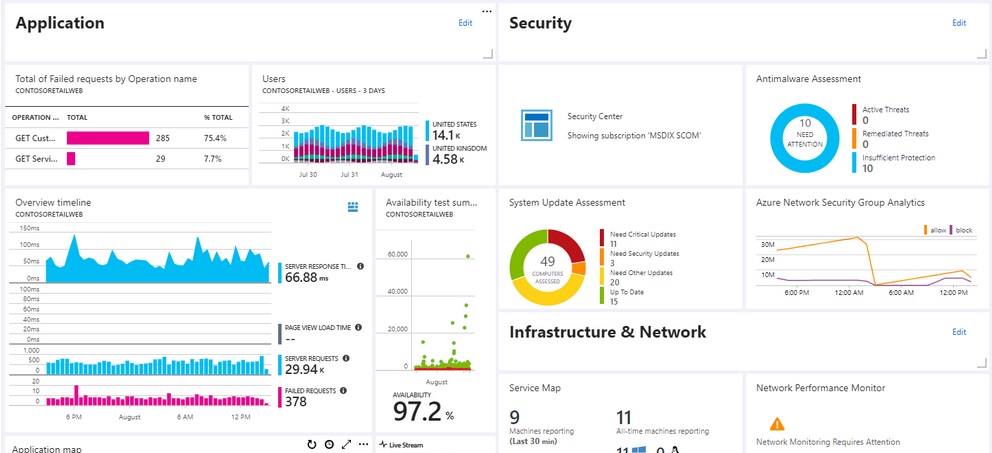
Task: Click the 7.7% total cell
Action: (212, 159)
